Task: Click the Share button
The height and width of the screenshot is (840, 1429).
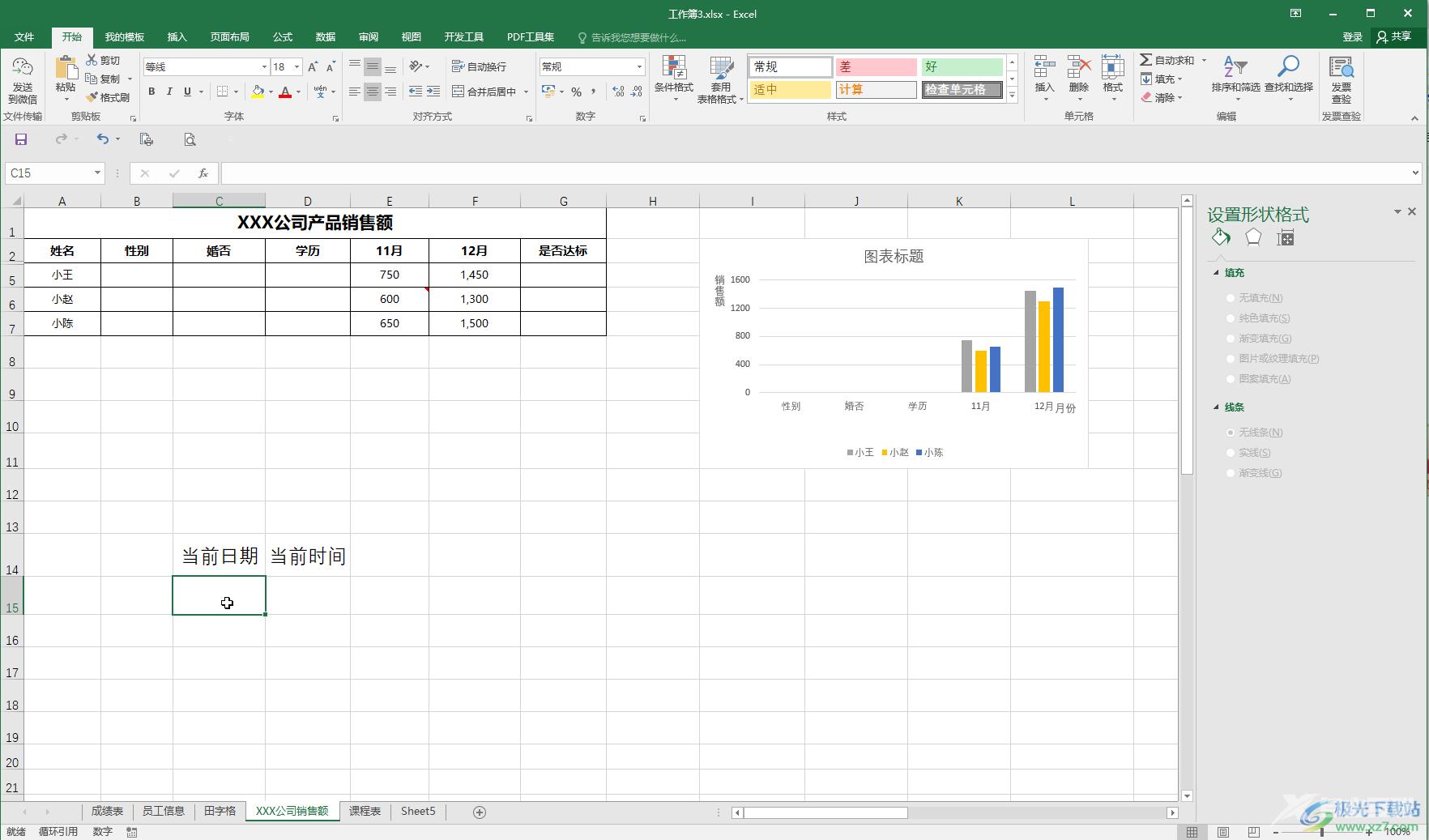Action: (x=1394, y=37)
